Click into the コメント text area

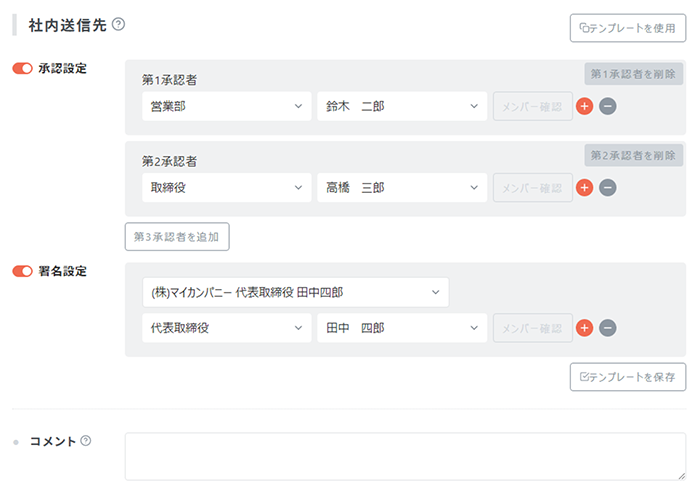(x=405, y=456)
